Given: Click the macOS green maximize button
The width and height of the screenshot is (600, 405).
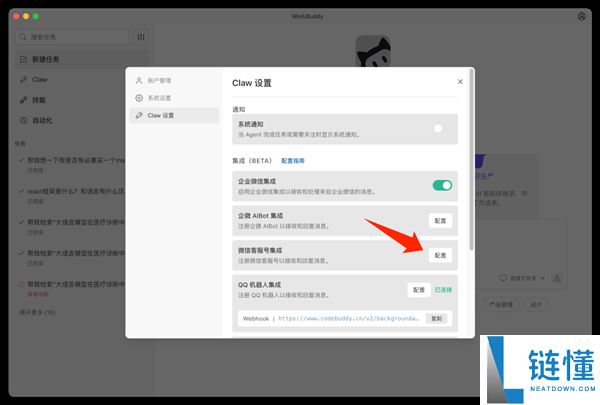Looking at the screenshot, I should click(x=36, y=16).
